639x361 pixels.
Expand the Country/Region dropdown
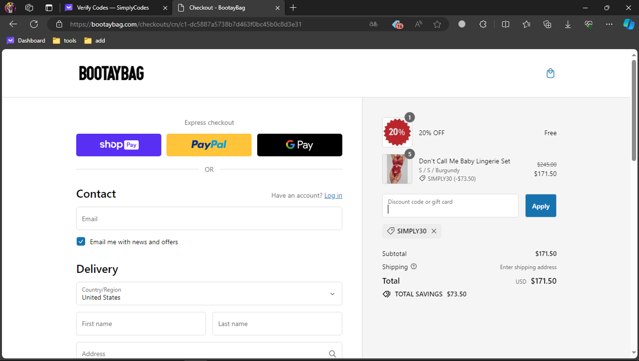tap(209, 293)
